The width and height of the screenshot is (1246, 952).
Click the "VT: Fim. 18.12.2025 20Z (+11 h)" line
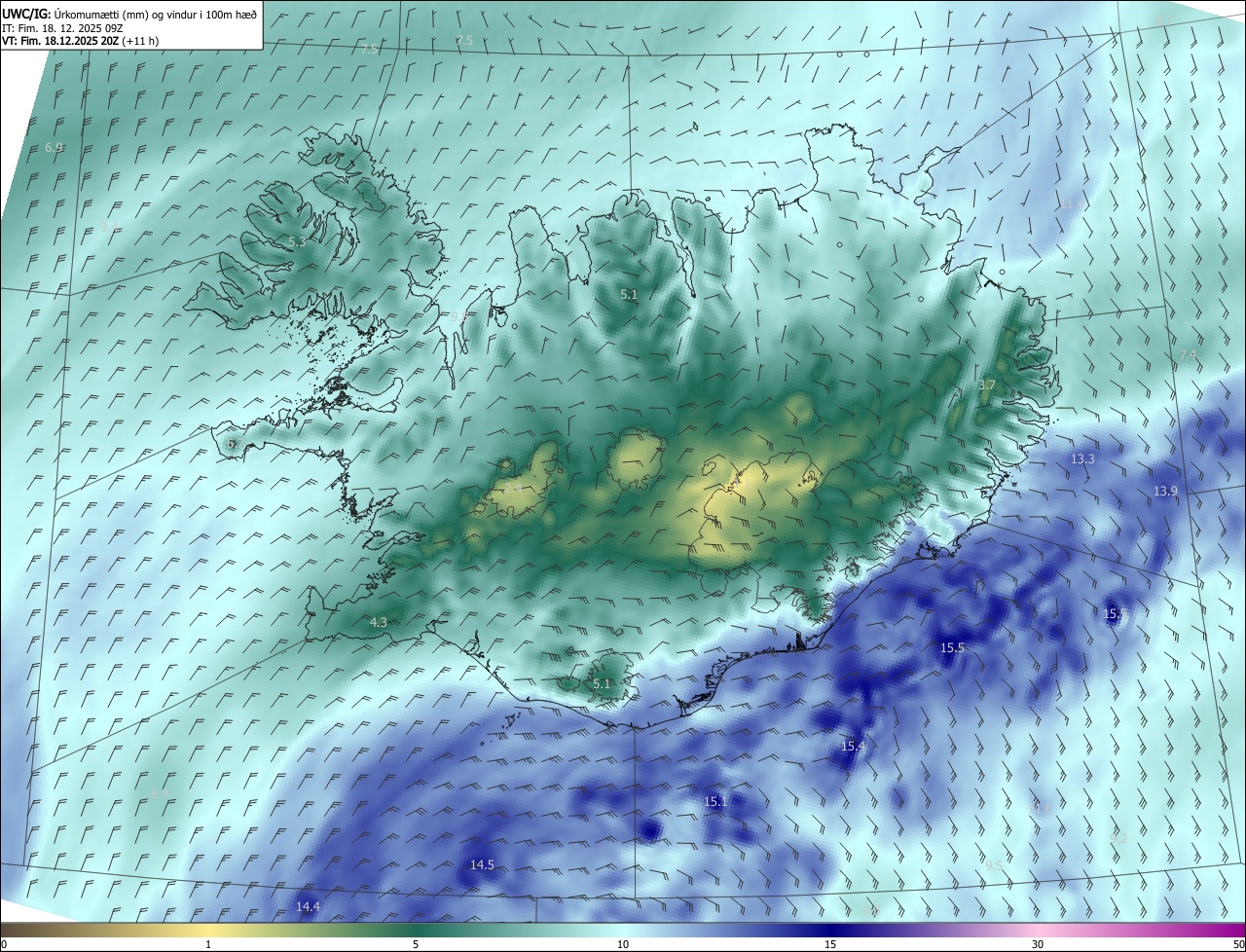tap(81, 41)
